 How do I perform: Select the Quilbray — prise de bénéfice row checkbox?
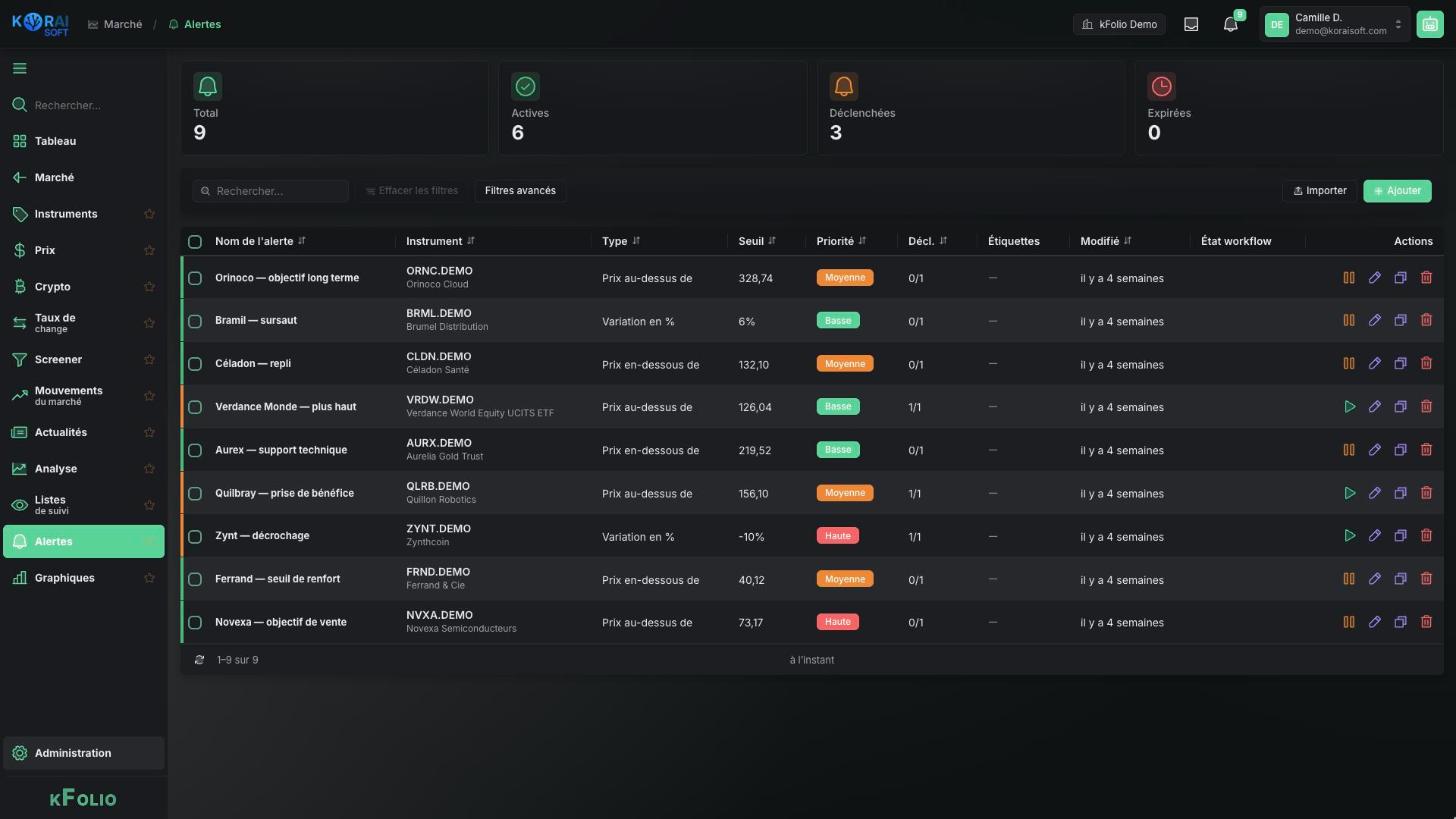click(x=195, y=493)
